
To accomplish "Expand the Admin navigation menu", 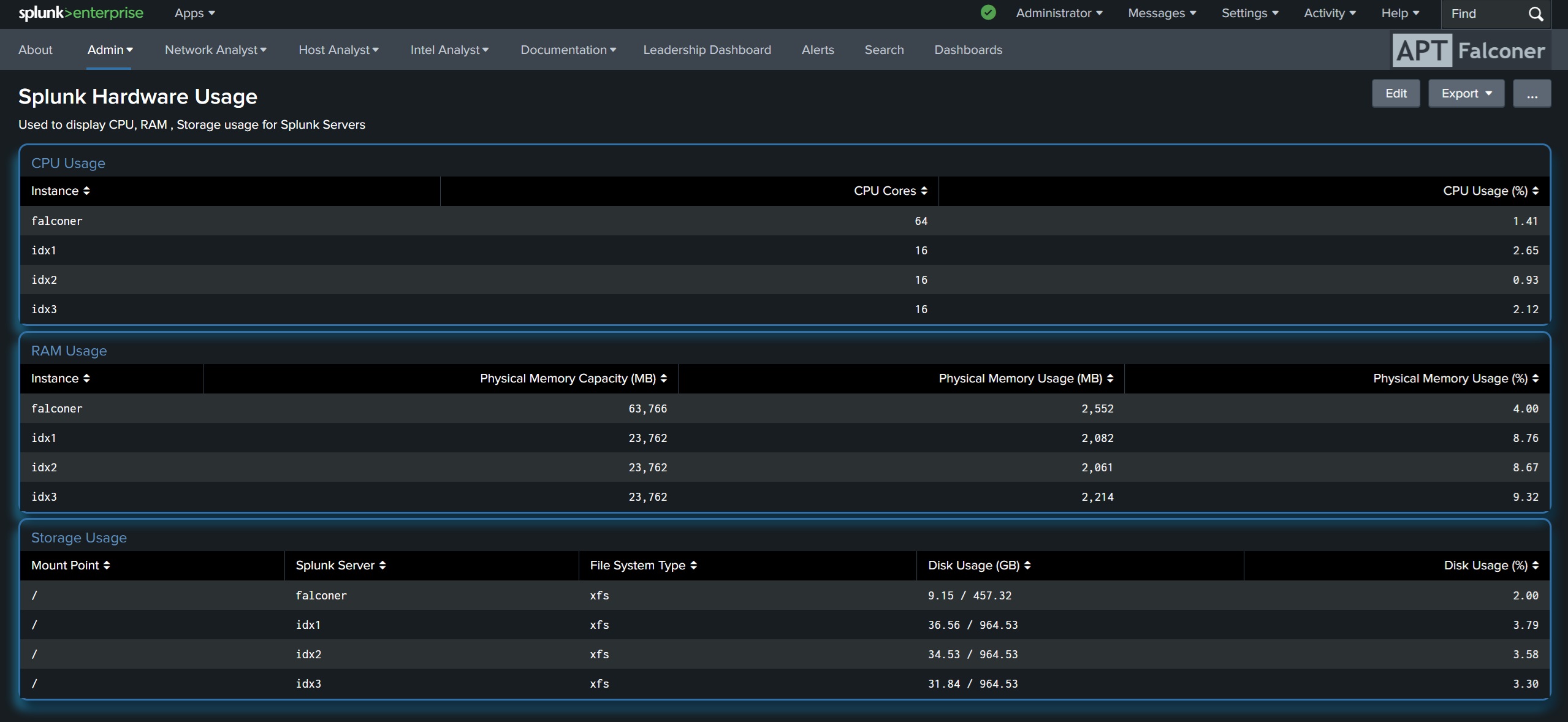I will [x=110, y=50].
